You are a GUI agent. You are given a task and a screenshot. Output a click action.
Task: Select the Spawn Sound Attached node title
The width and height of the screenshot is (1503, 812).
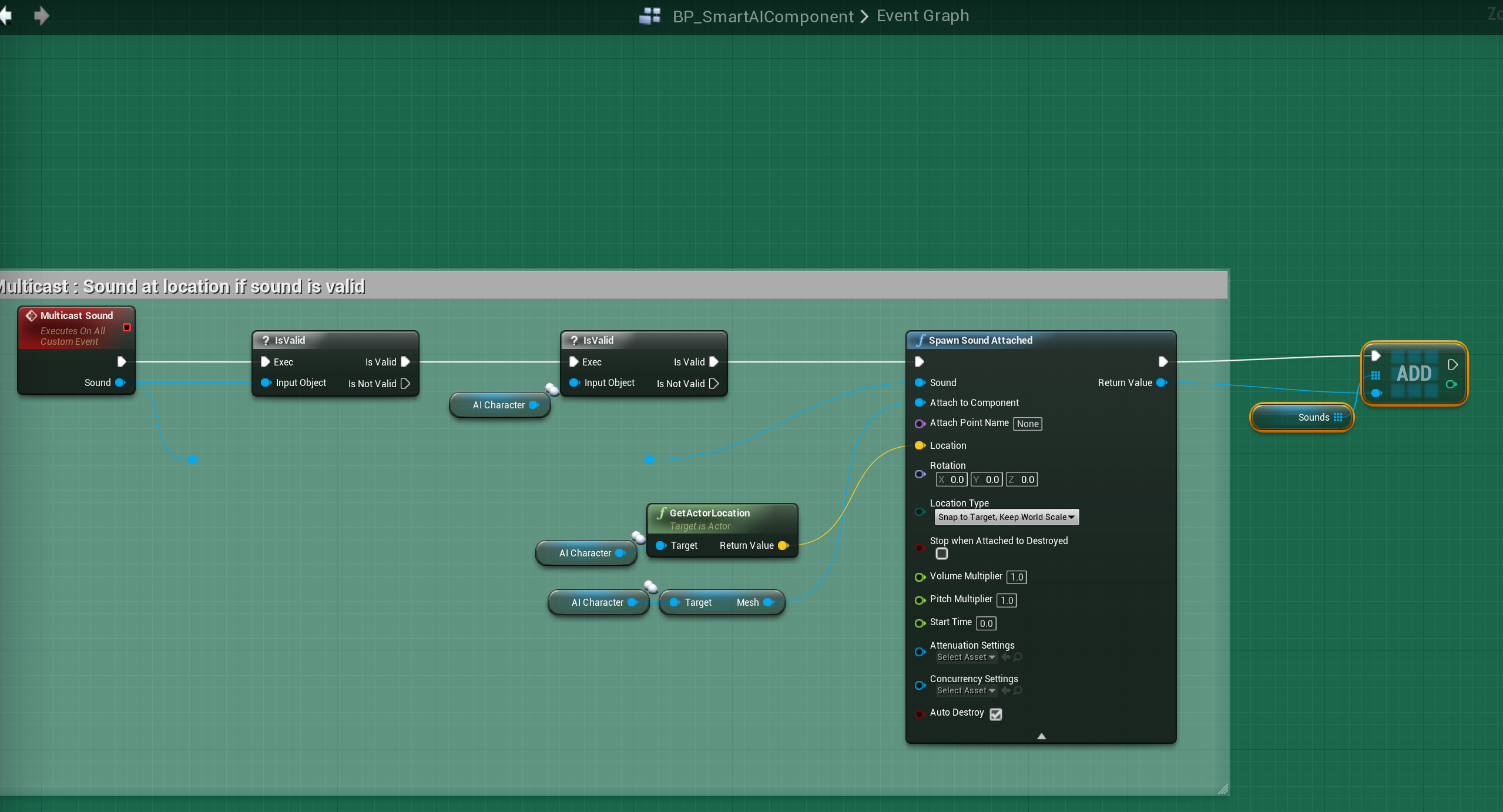[x=980, y=340]
